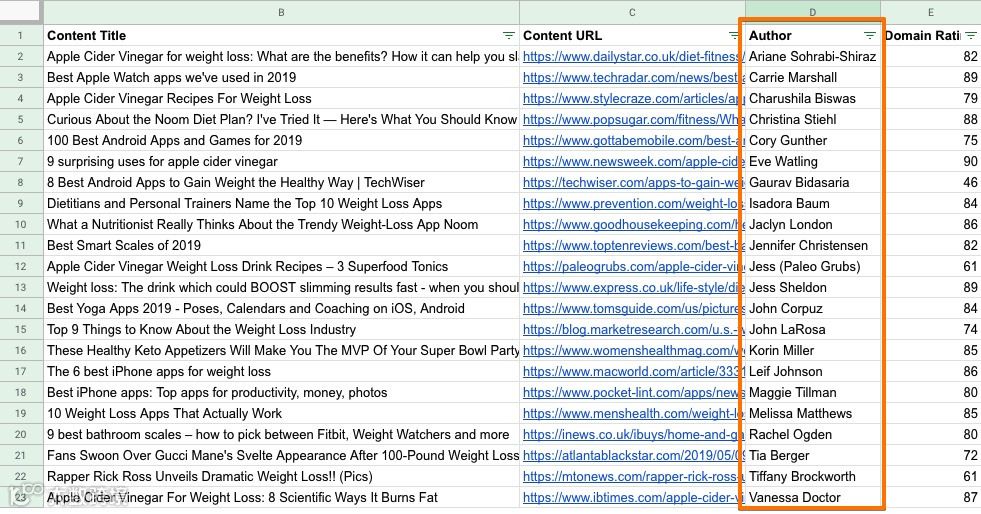Screen dimensions: 981x514
Task: Select the author cell Tia Berger
Action: click(x=813, y=456)
